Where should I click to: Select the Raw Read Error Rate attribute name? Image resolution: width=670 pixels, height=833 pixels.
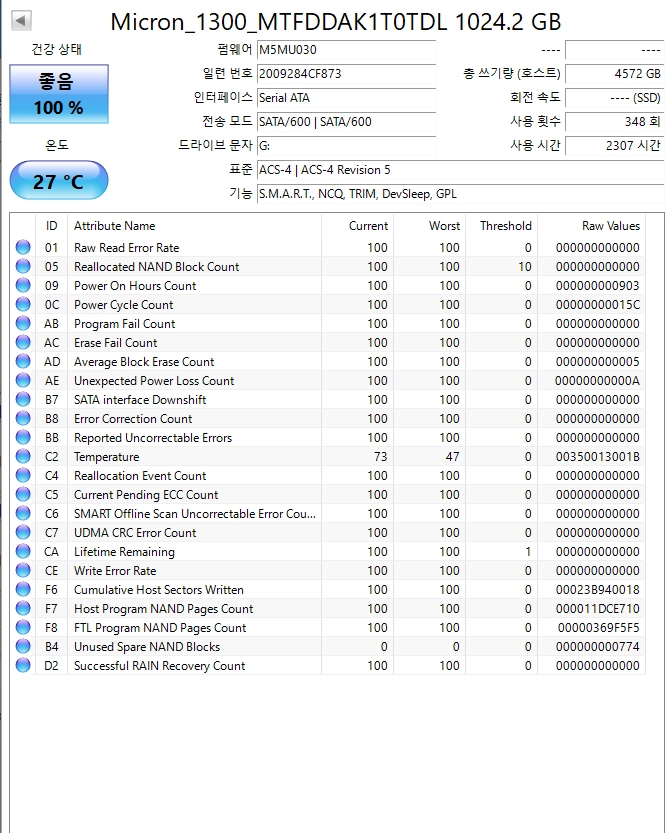[126, 248]
